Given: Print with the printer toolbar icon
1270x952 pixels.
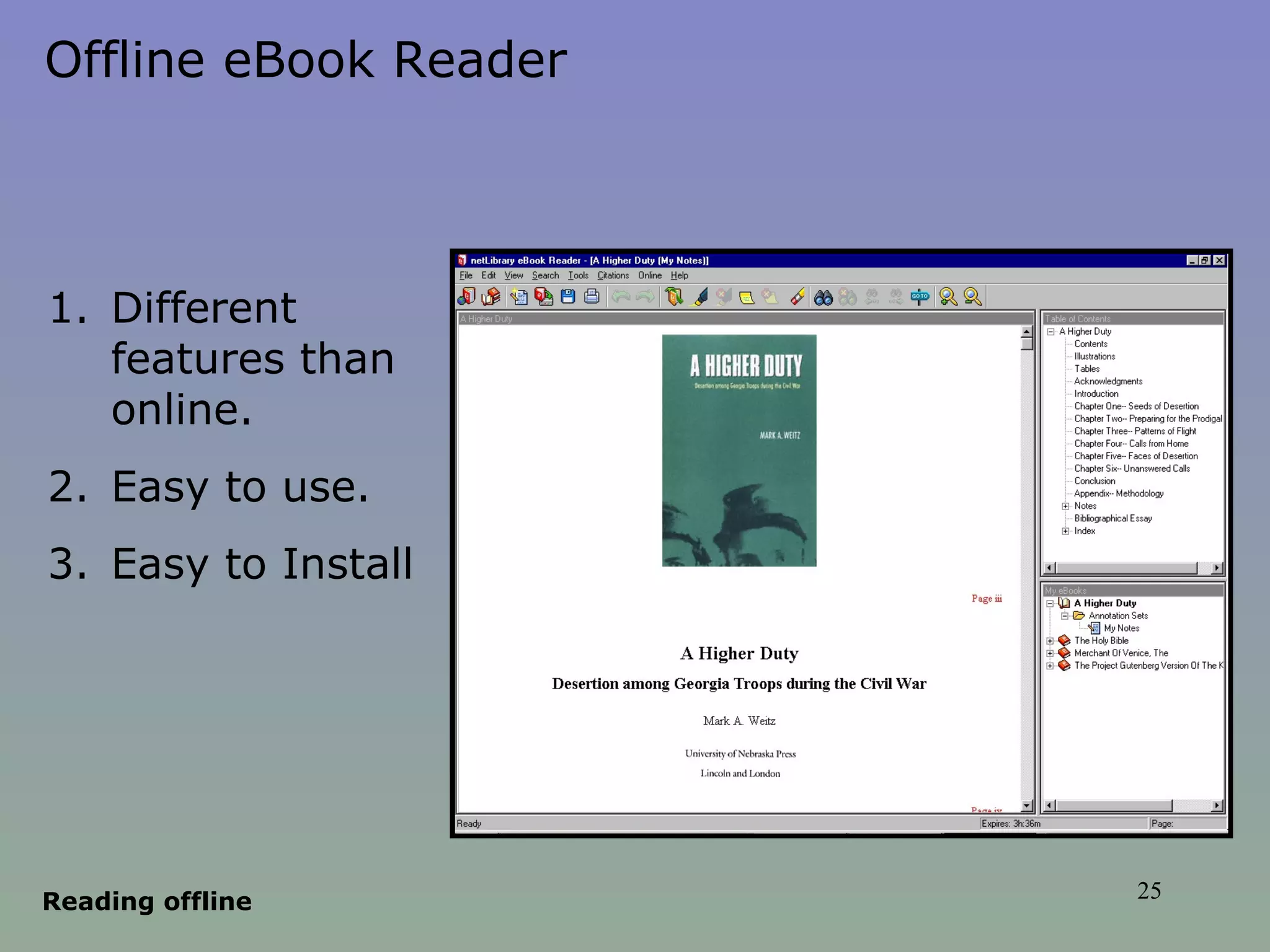Looking at the screenshot, I should pyautogui.click(x=592, y=297).
